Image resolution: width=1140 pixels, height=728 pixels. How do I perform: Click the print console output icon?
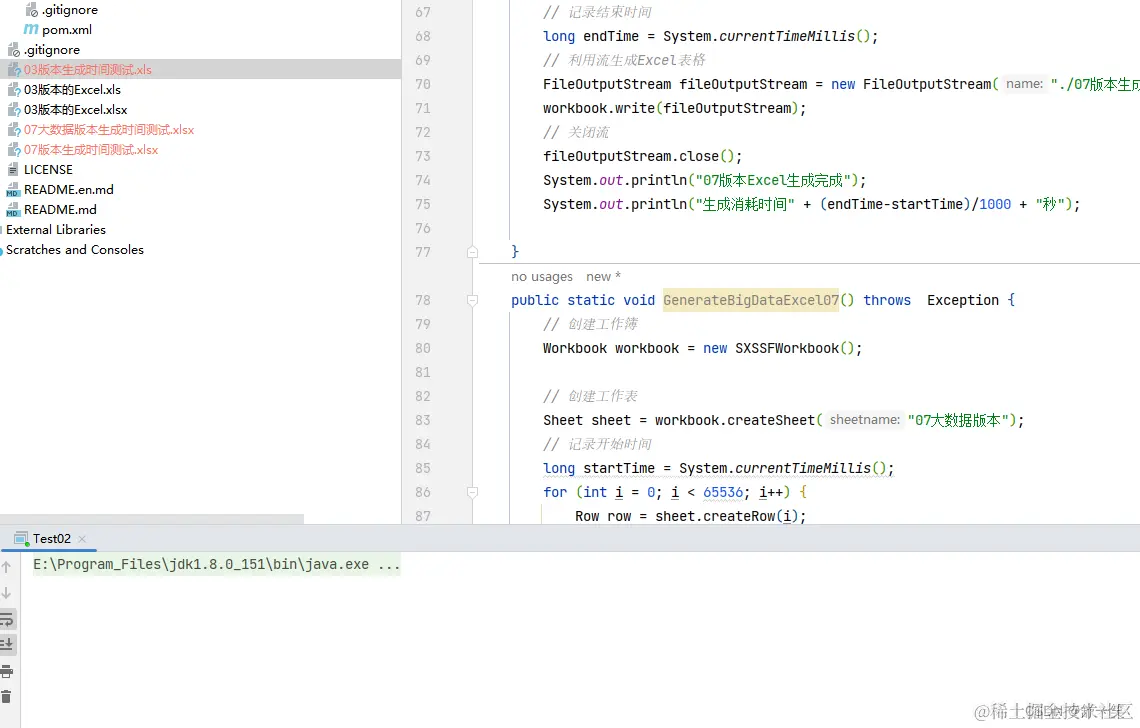click(7, 671)
